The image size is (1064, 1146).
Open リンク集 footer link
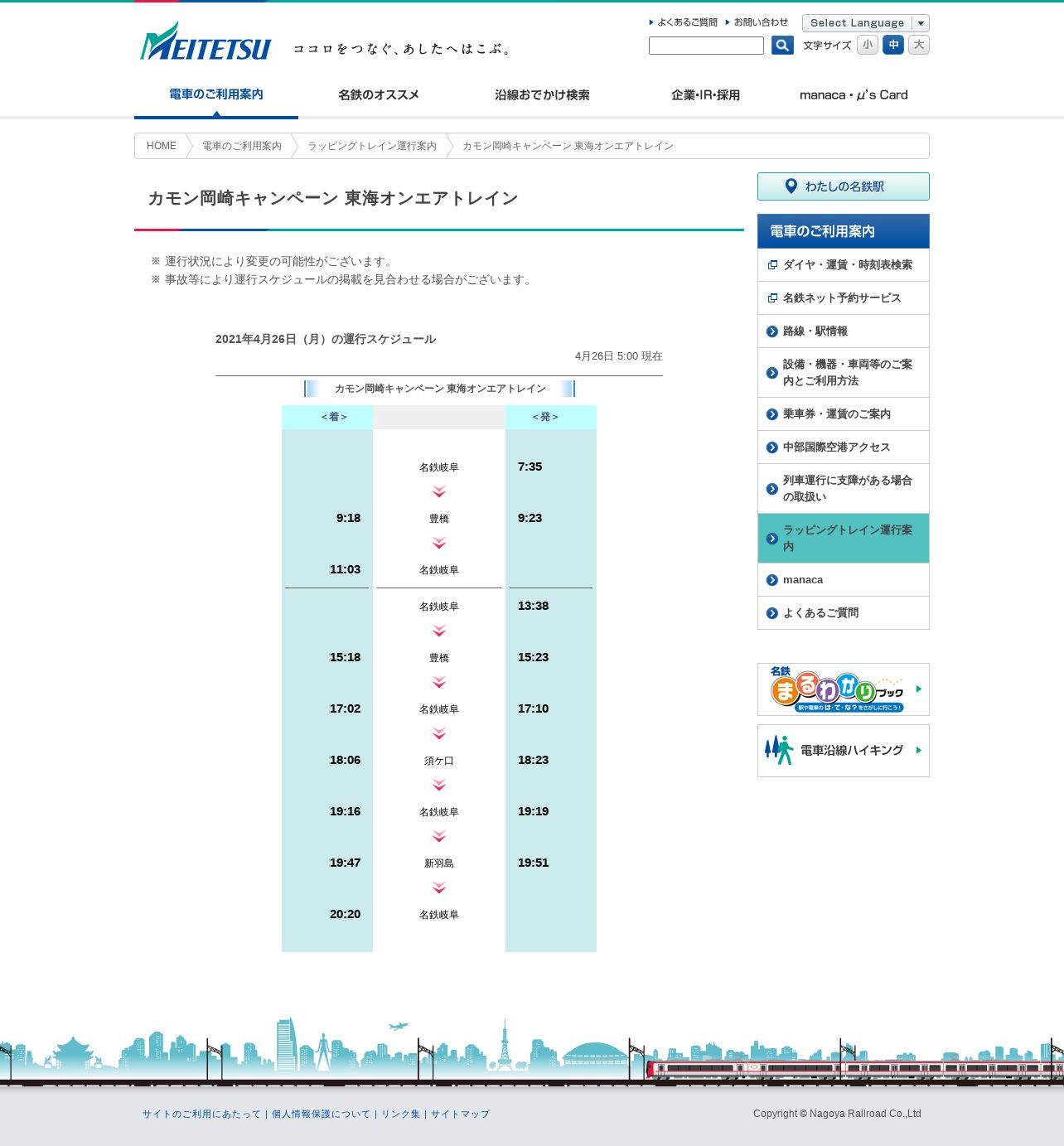(x=400, y=1115)
